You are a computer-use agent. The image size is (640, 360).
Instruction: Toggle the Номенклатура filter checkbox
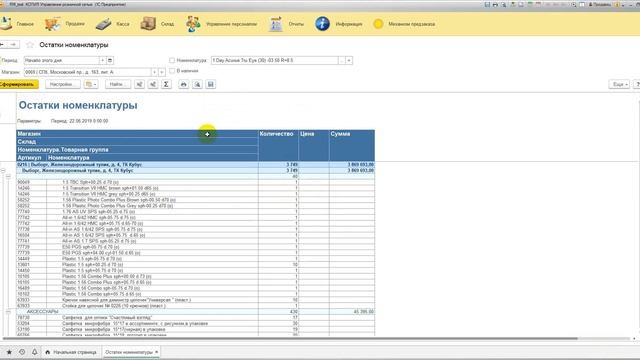click(172, 60)
